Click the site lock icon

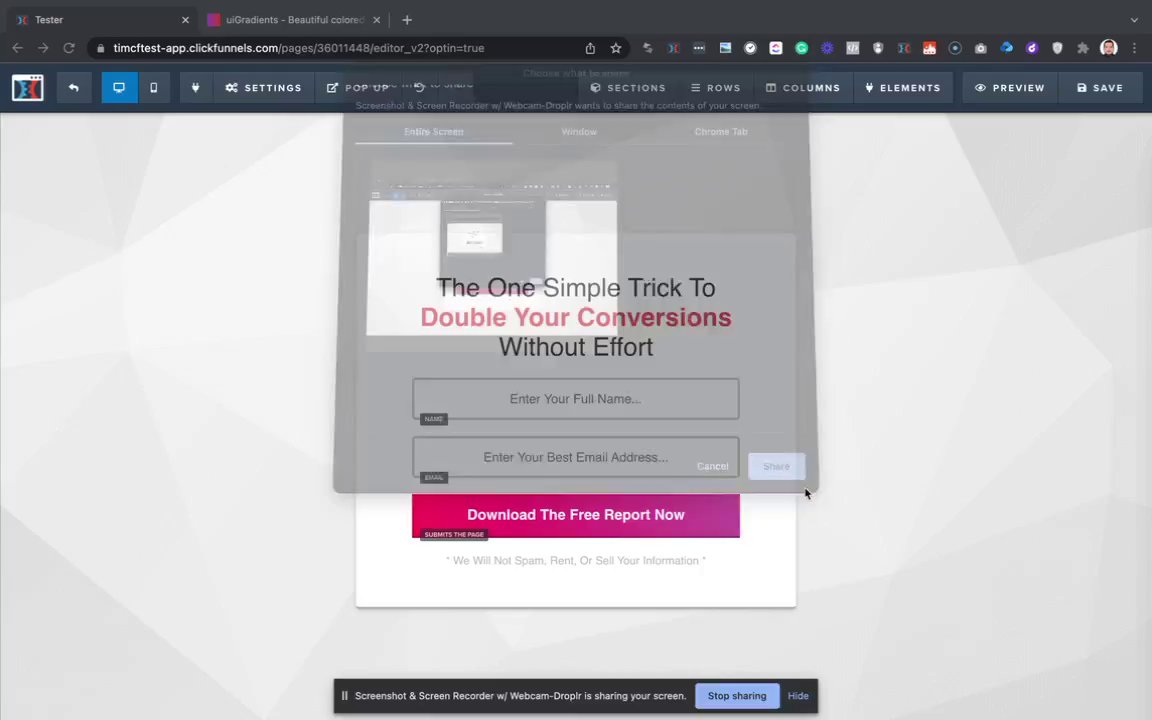click(x=101, y=48)
